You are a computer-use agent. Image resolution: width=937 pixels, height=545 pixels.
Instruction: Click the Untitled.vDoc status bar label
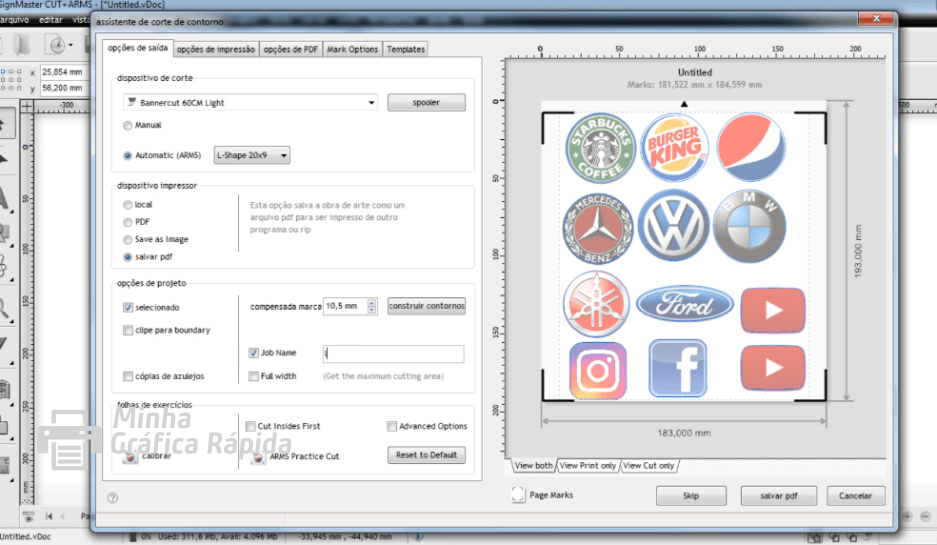tap(25, 537)
